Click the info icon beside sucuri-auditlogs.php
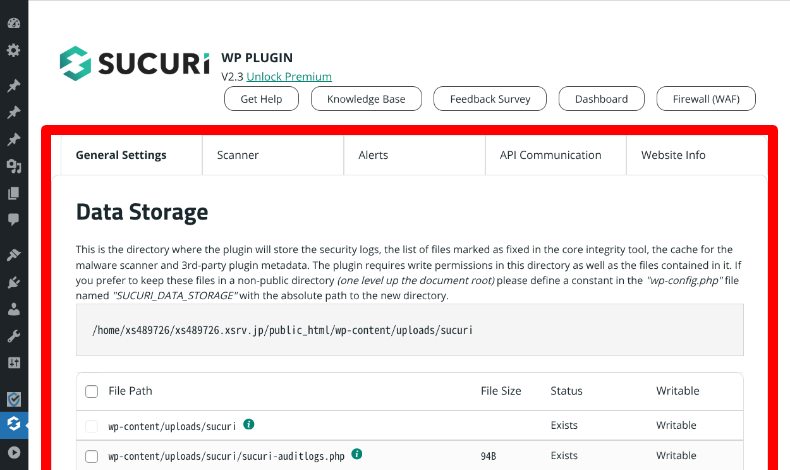This screenshot has height=470, width=790. (357, 454)
